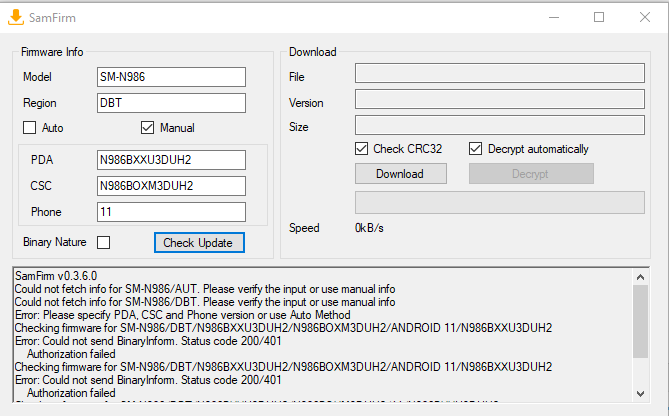Click the download progress bar
Image resolution: width=669 pixels, height=416 pixels.
coord(500,202)
